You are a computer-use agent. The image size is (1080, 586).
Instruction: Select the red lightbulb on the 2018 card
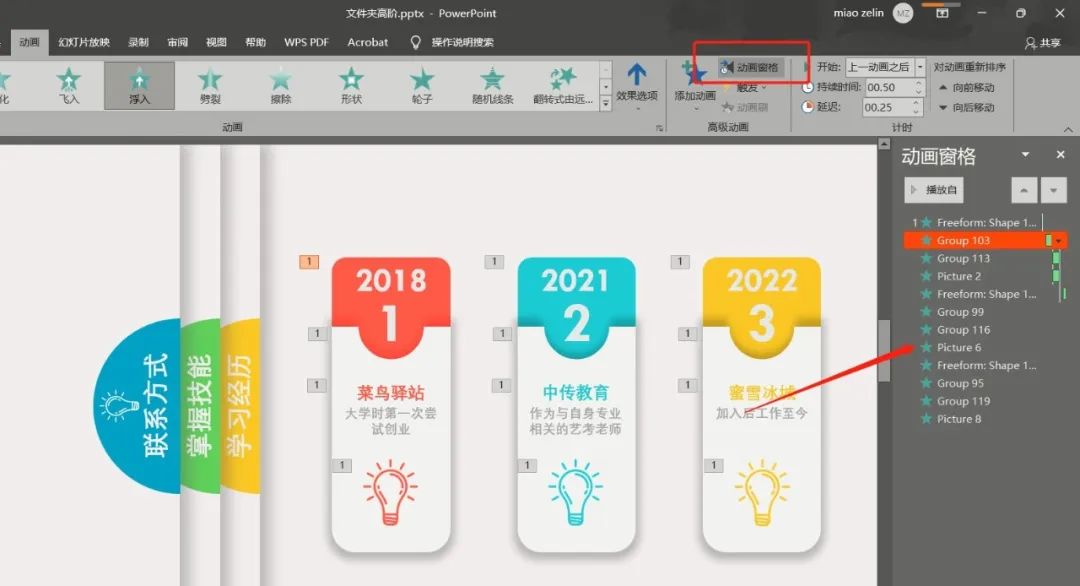[390, 492]
